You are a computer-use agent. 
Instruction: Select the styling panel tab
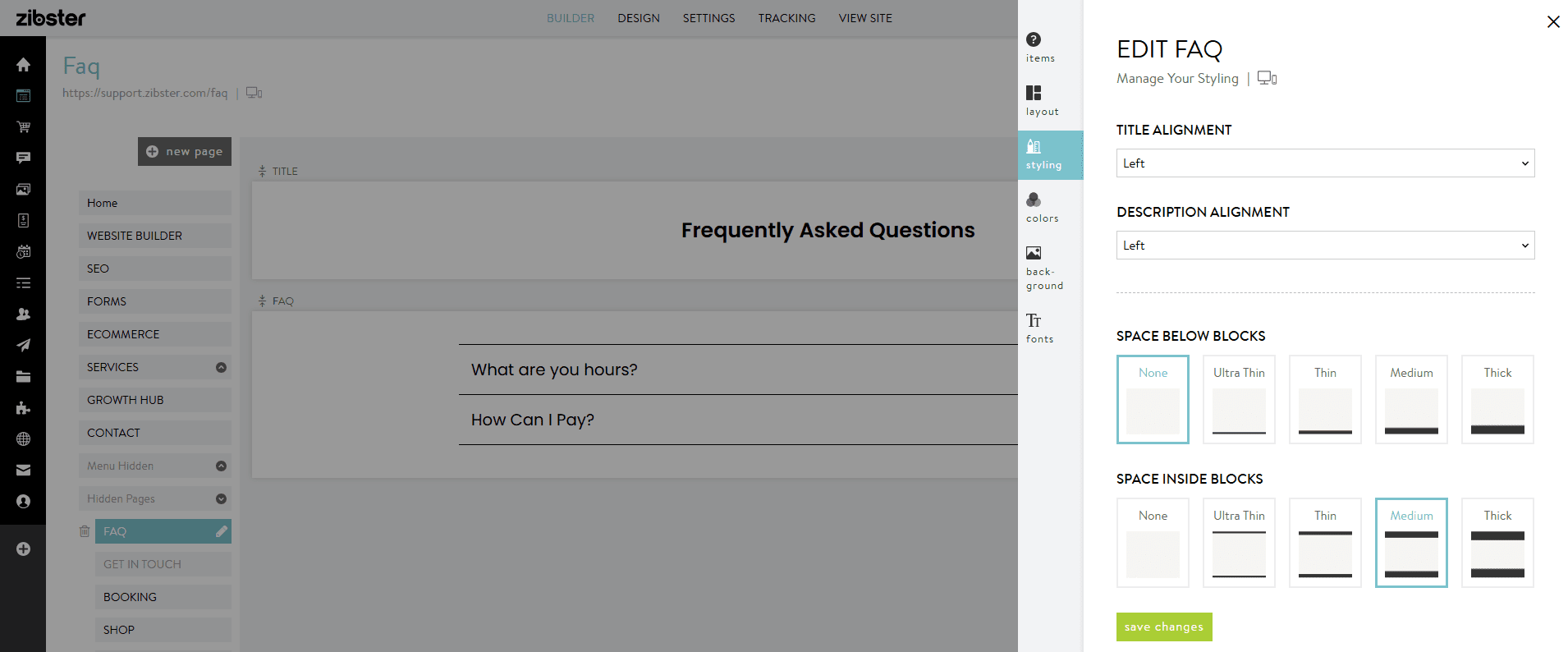pyautogui.click(x=1050, y=154)
